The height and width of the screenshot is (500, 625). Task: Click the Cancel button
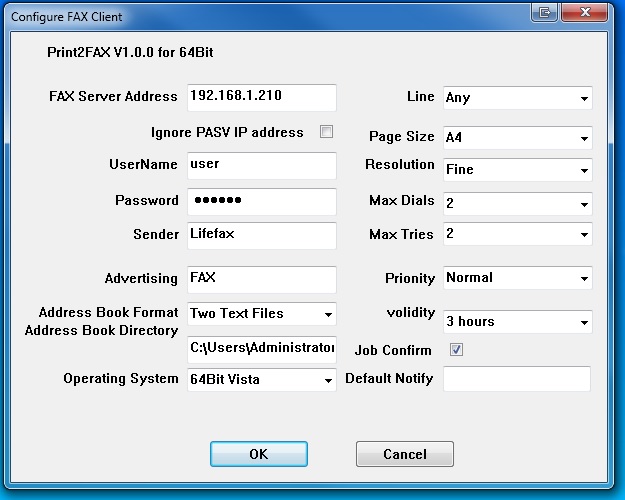405,454
